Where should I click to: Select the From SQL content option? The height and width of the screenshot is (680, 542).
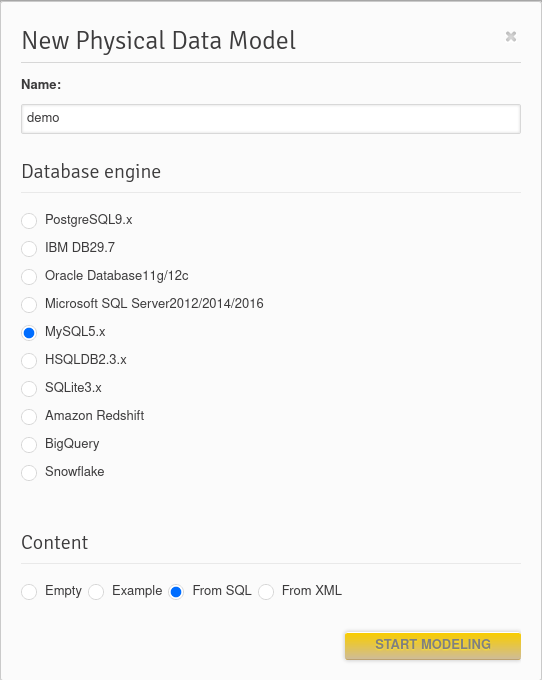[x=176, y=592]
